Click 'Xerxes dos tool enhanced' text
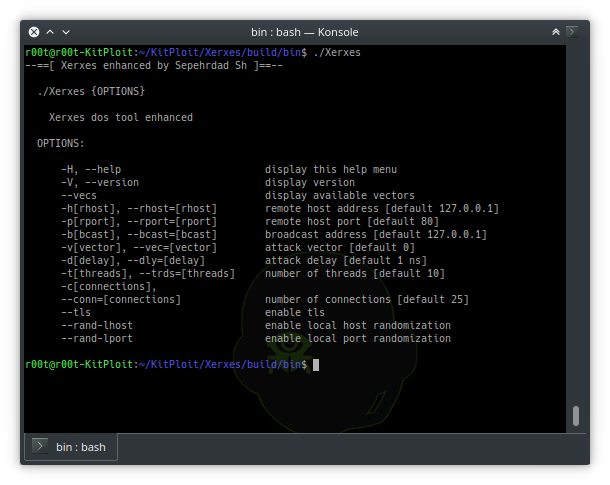This screenshot has width=610, height=485. 121,117
